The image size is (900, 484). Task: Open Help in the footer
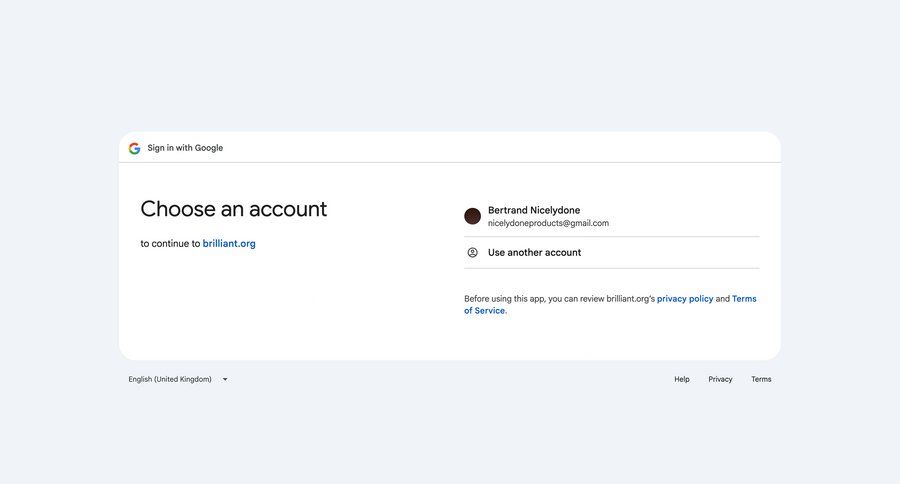point(682,380)
